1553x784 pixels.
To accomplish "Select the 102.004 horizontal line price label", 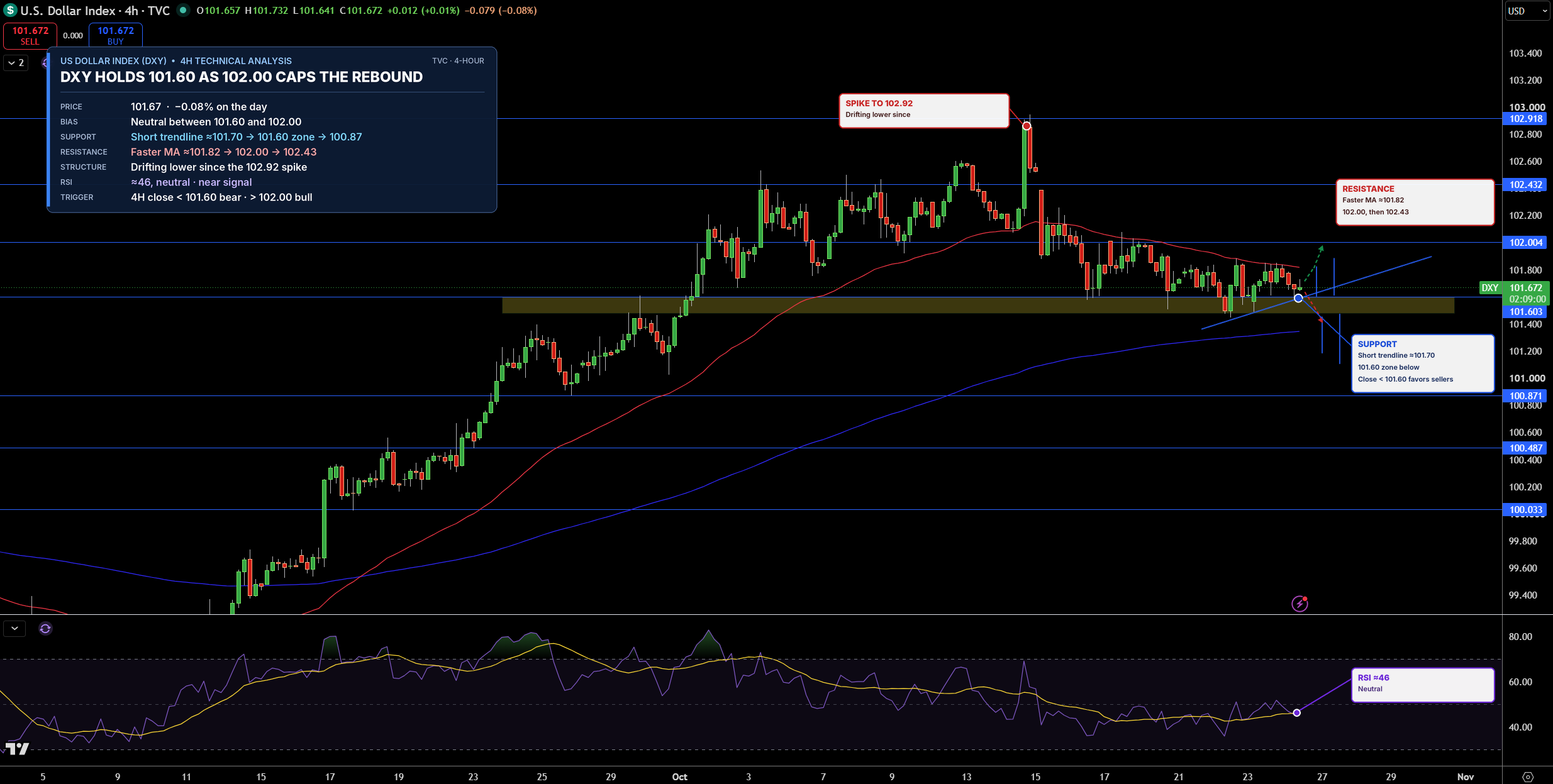I will coord(1526,243).
